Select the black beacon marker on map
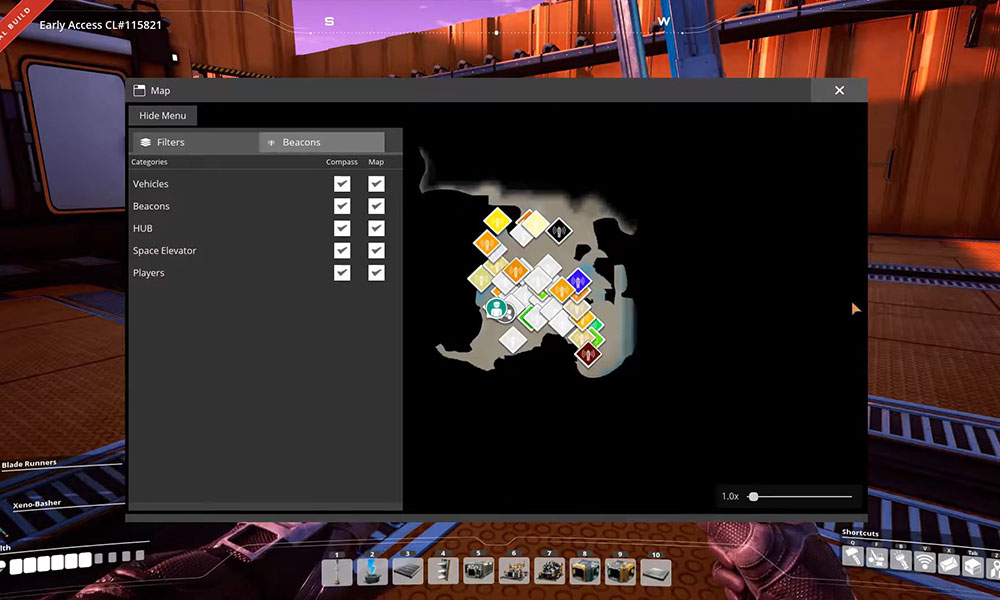 (x=559, y=231)
